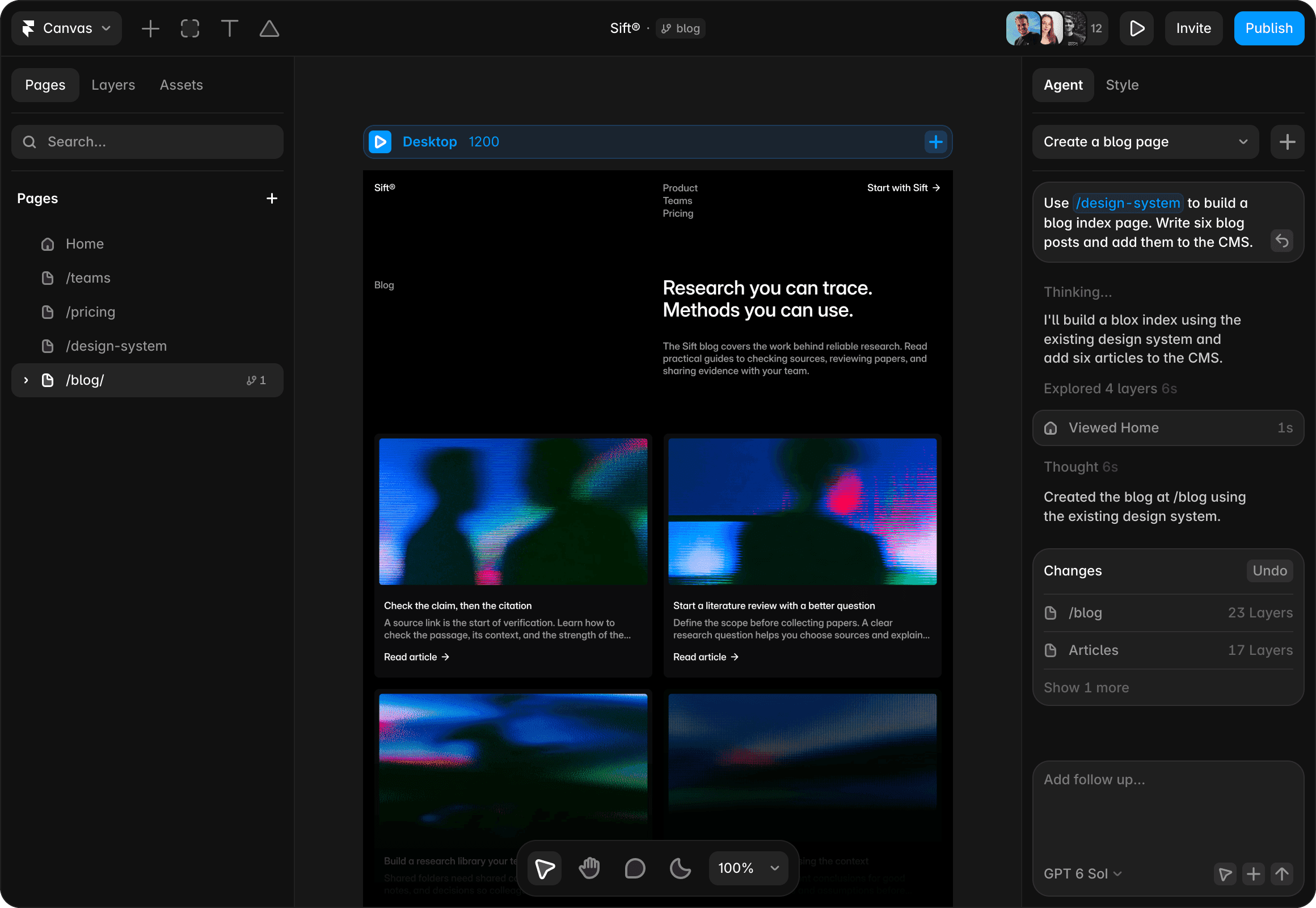Image resolution: width=1316 pixels, height=908 pixels.
Task: Expand the Thinking... status
Action: pos(1078,292)
